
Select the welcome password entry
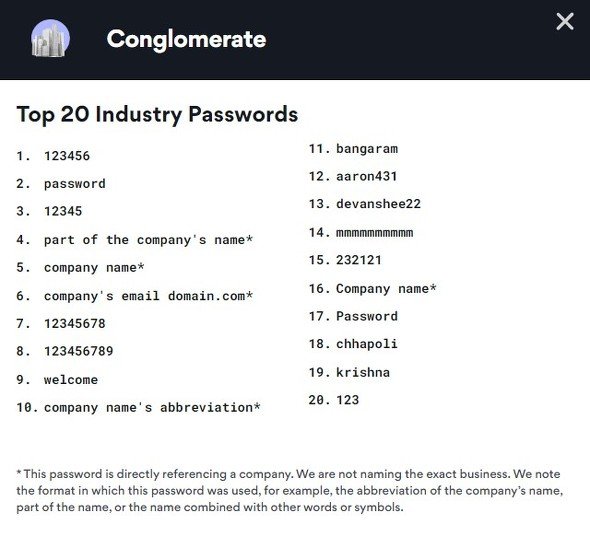71,380
